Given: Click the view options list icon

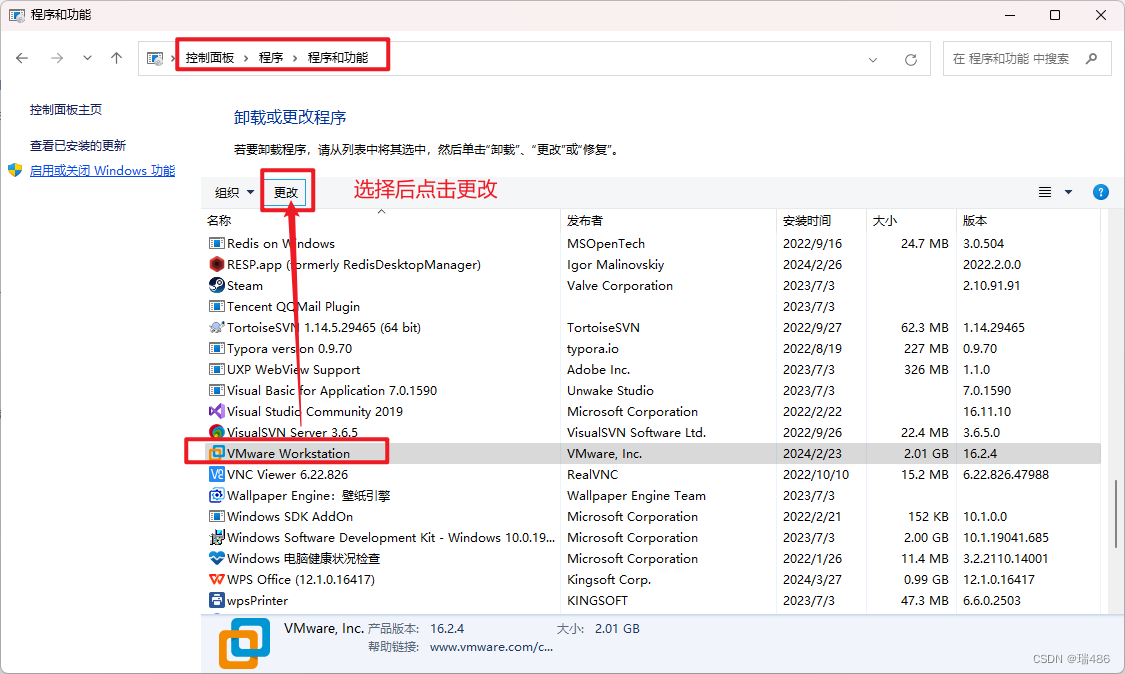Looking at the screenshot, I should click(1045, 192).
